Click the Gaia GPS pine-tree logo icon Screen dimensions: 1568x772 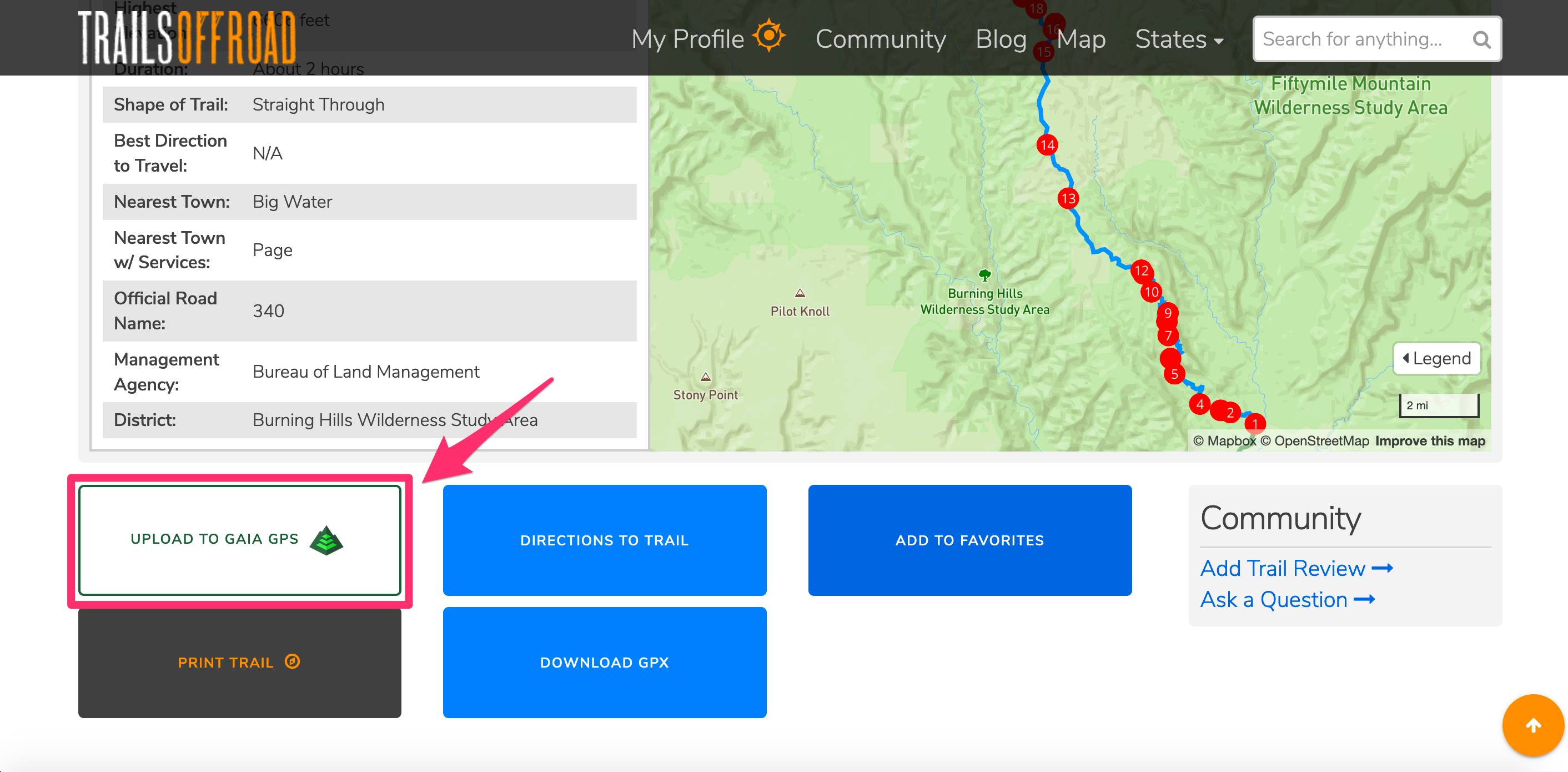(x=326, y=540)
